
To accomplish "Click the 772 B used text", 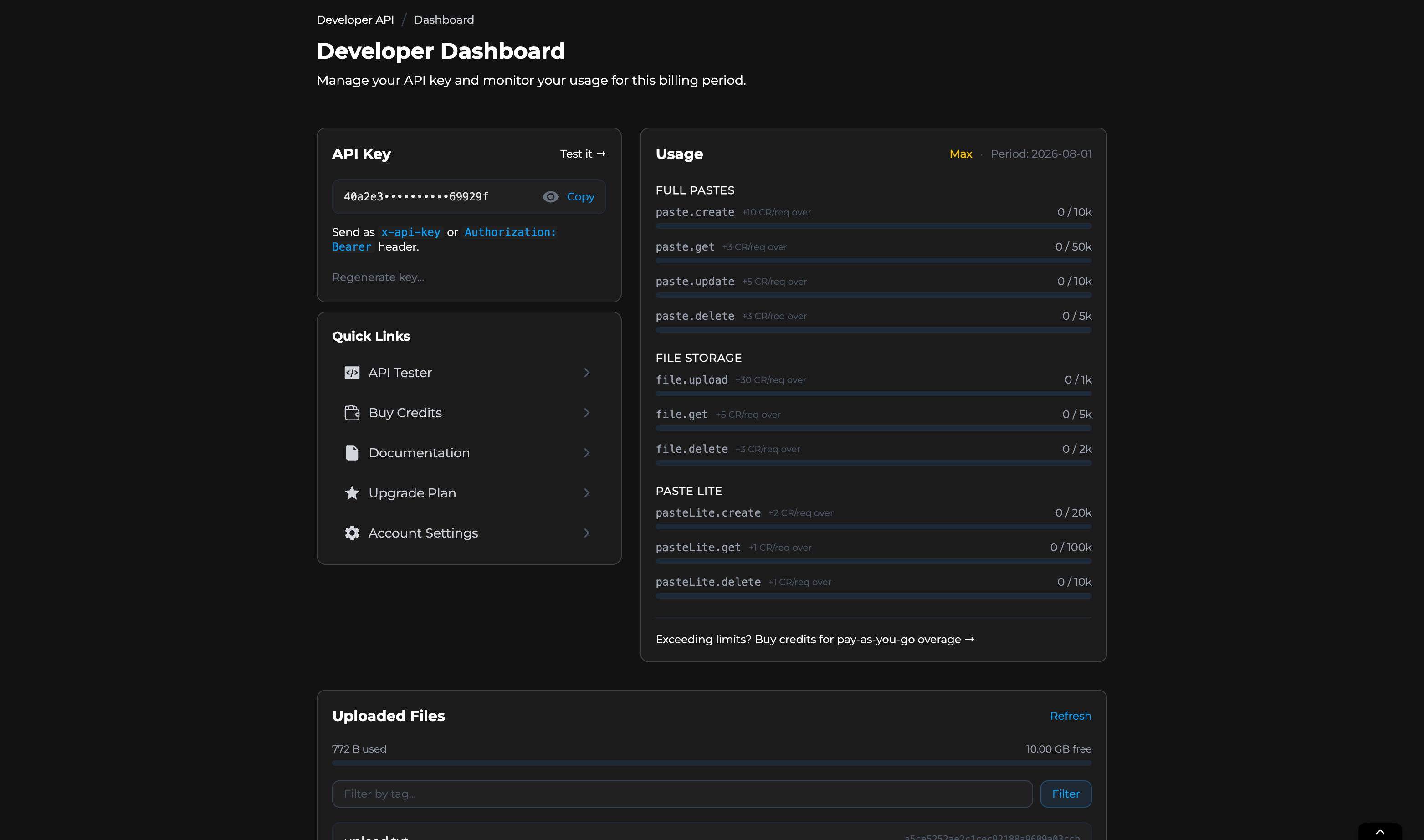I will (x=359, y=749).
